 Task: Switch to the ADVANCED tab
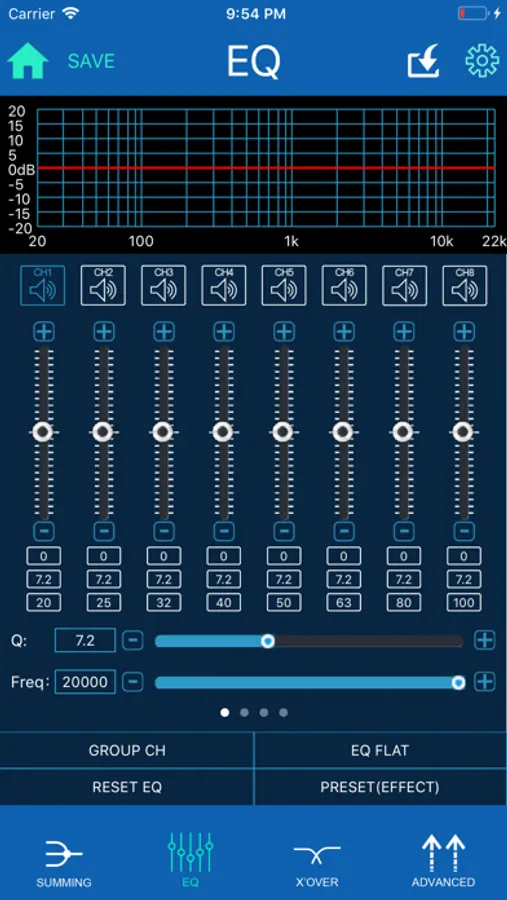coord(443,860)
